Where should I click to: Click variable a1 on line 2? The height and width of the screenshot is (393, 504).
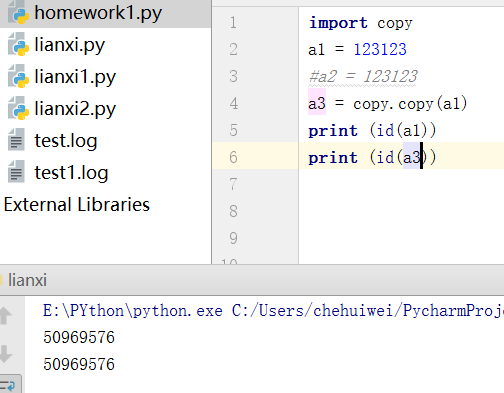(316, 50)
